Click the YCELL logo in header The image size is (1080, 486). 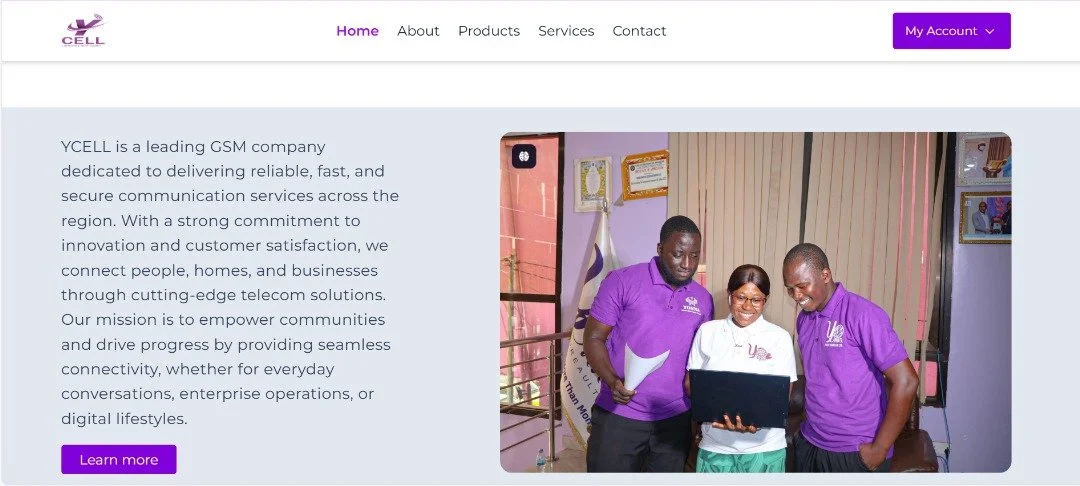(x=83, y=31)
